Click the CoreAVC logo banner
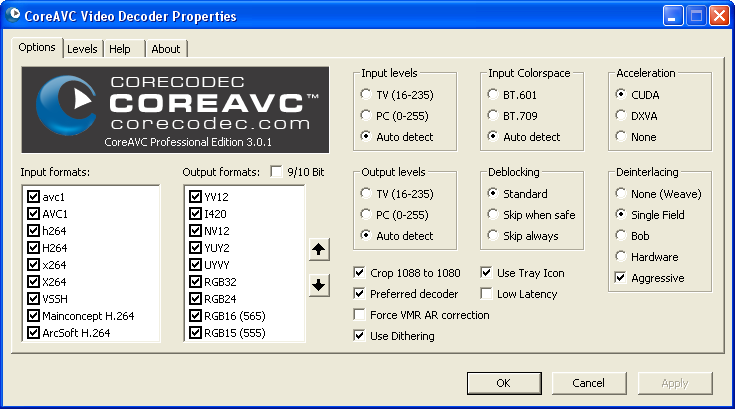Screen dimensions: 735x409 175,110
